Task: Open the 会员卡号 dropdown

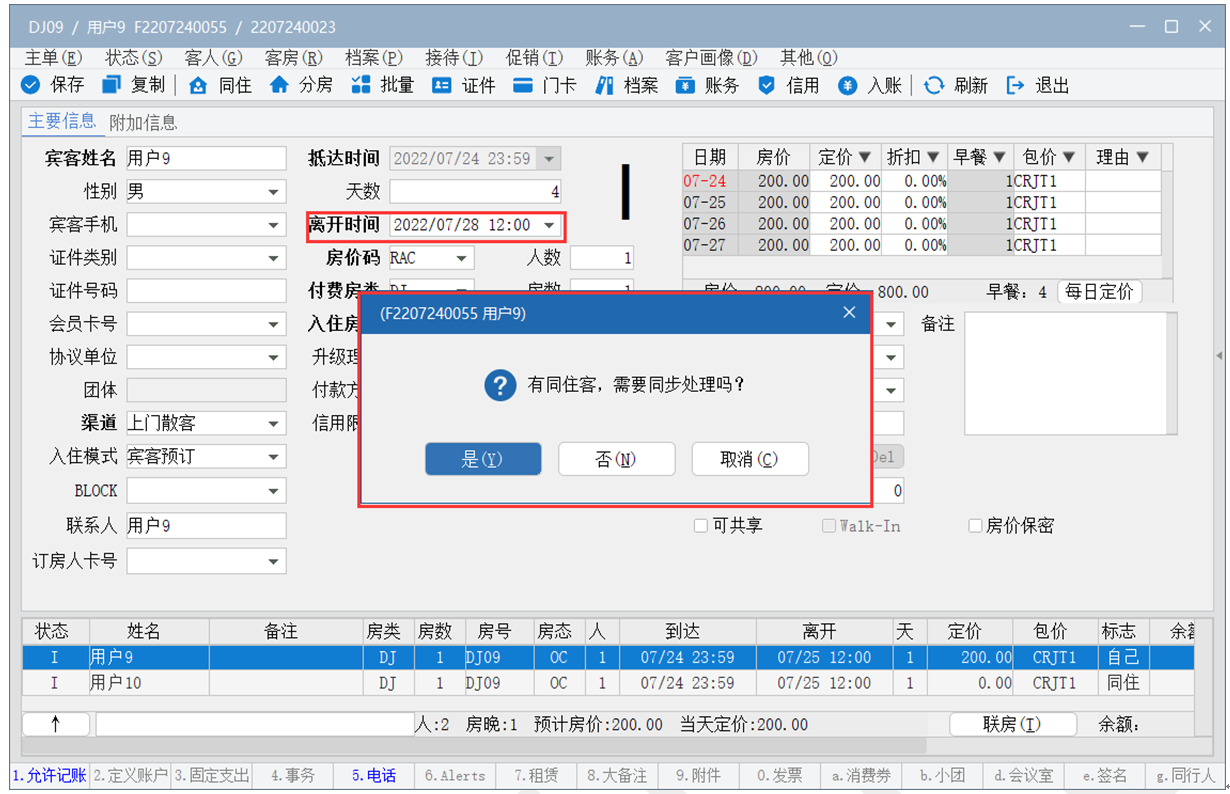Action: 274,325
